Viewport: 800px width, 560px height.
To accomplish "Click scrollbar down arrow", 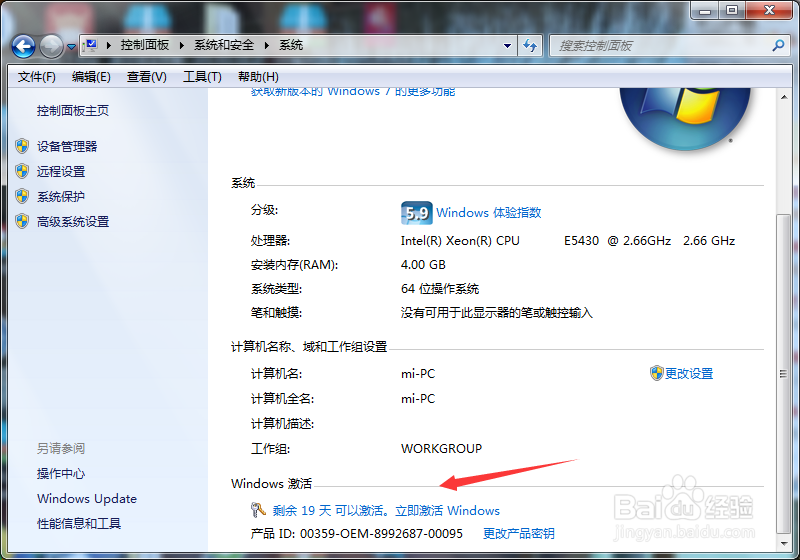I will [784, 544].
